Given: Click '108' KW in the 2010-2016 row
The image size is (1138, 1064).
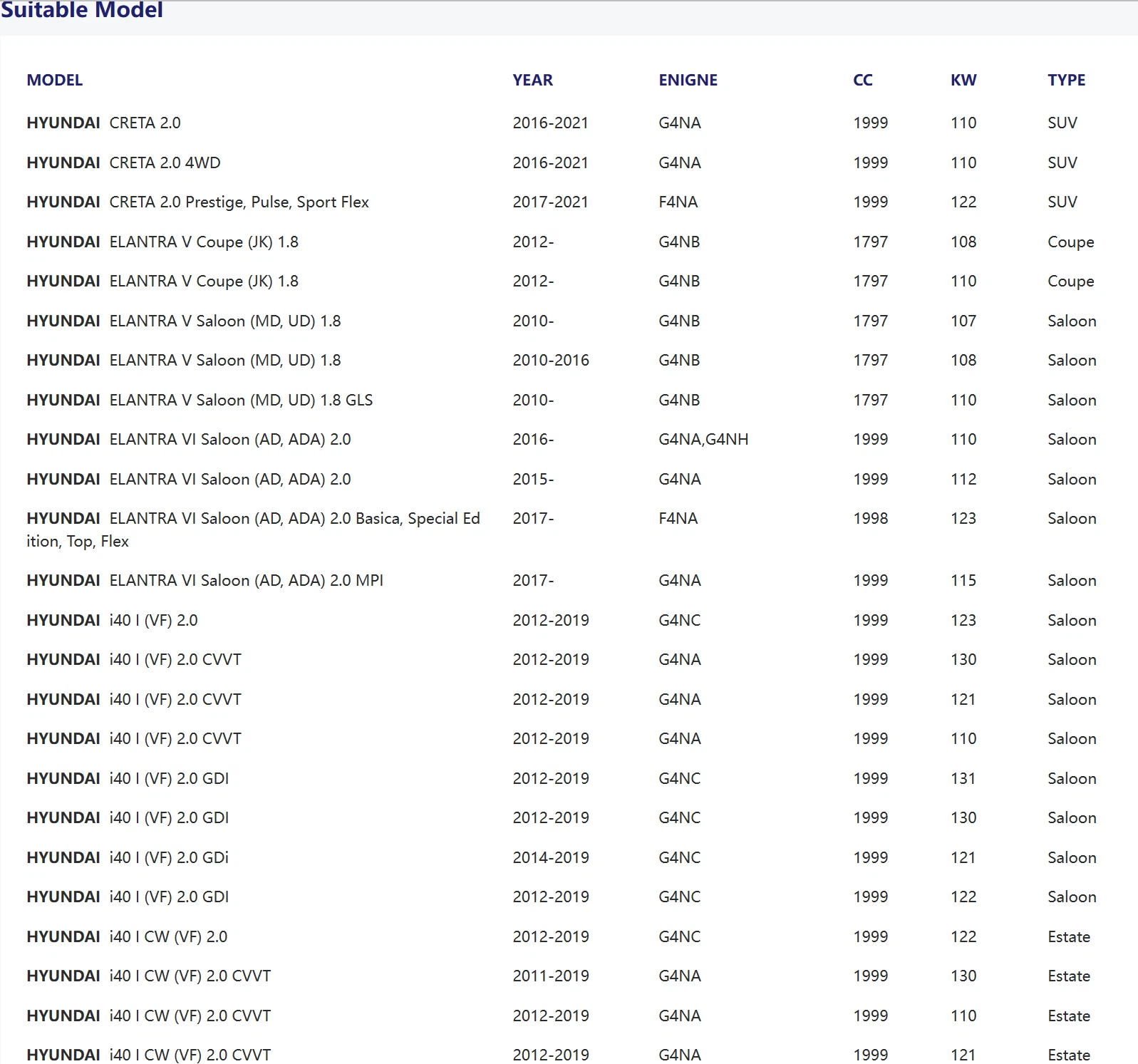Looking at the screenshot, I should pyautogui.click(x=963, y=361).
